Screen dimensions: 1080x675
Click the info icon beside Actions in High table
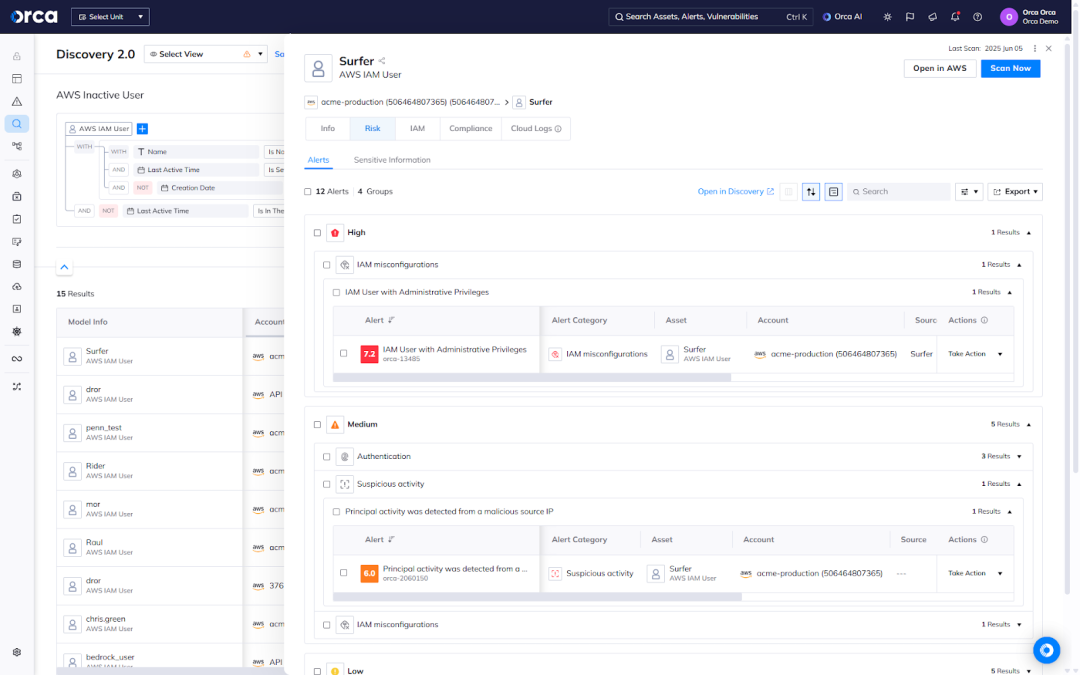tap(984, 320)
